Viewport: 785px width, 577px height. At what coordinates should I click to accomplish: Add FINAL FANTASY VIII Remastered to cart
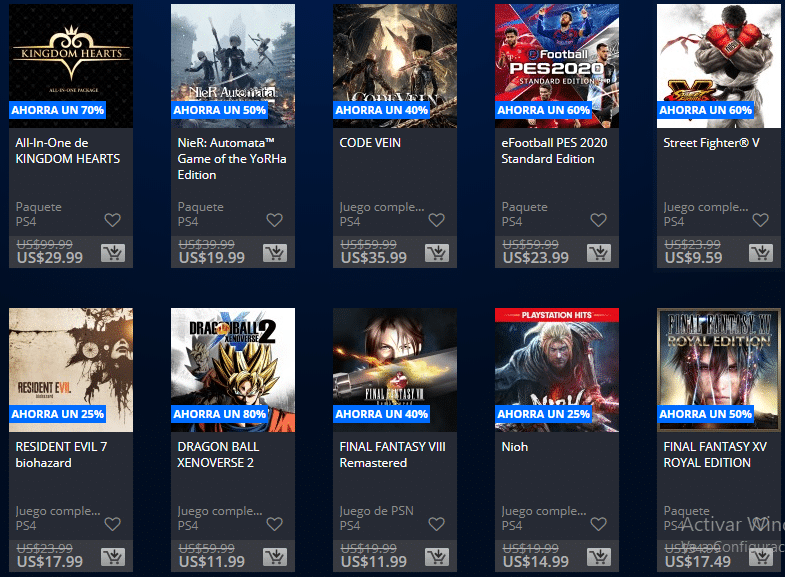click(437, 557)
